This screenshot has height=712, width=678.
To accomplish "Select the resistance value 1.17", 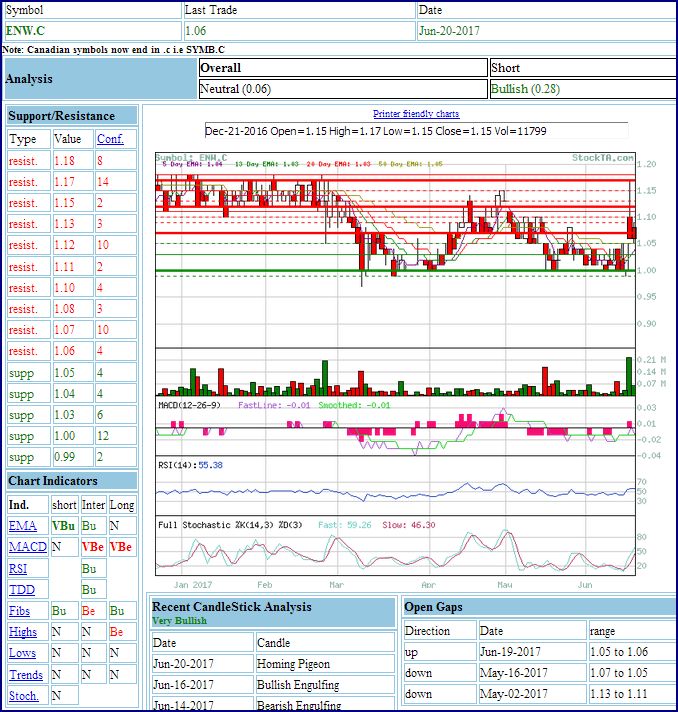I will [x=64, y=182].
